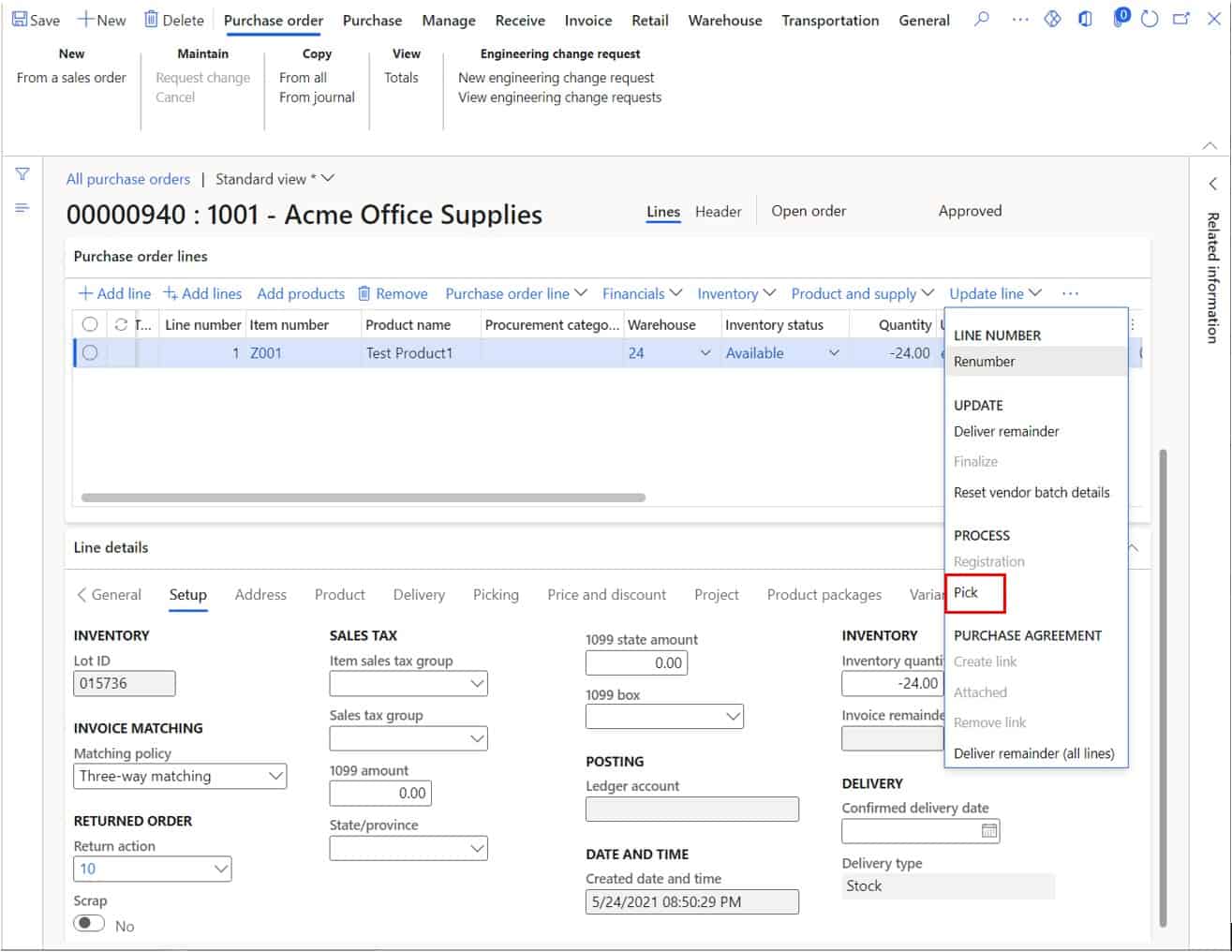Click the refresh icon in the top bar
This screenshot has width=1232, height=952.
(1151, 17)
